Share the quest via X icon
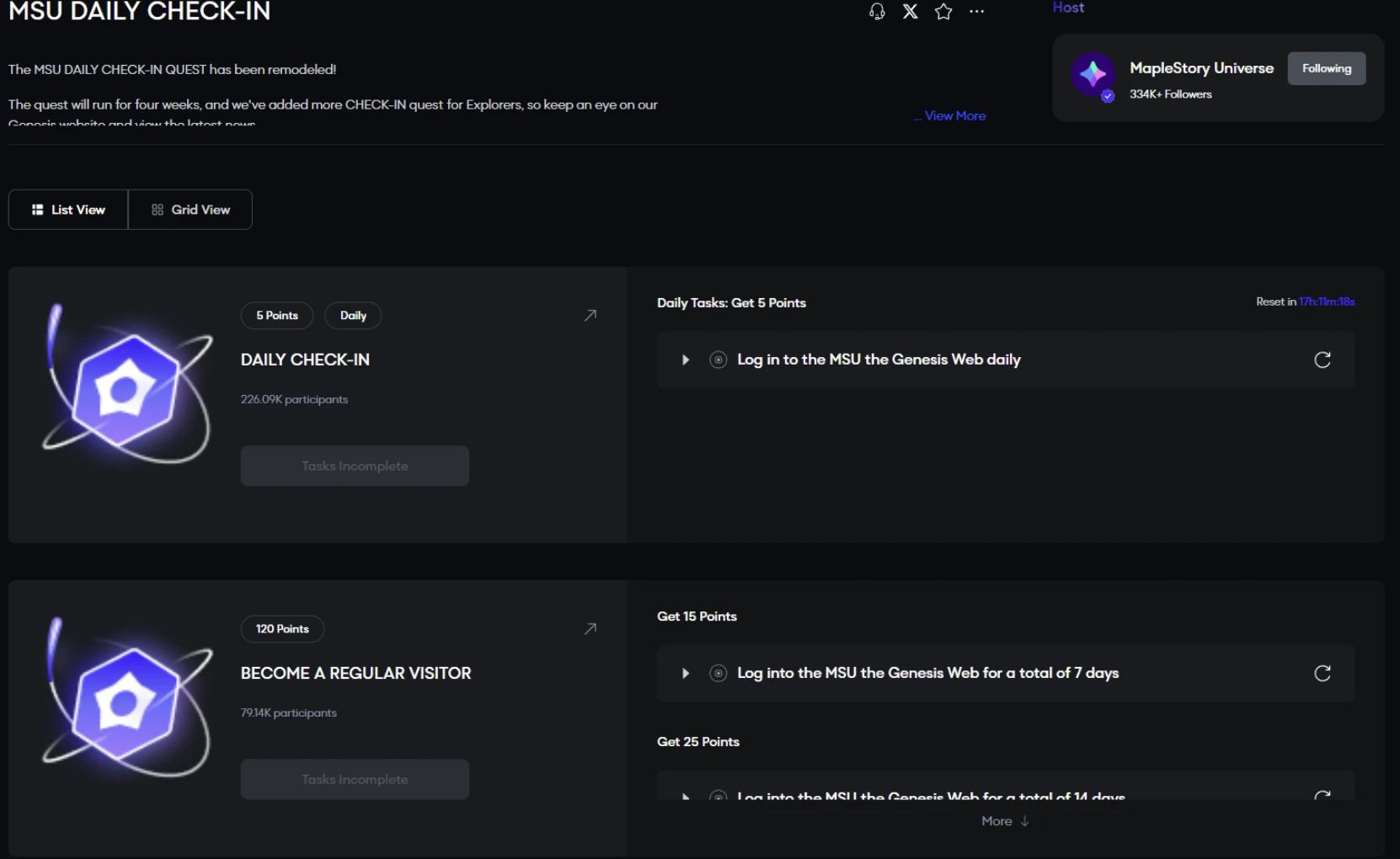 point(911,12)
